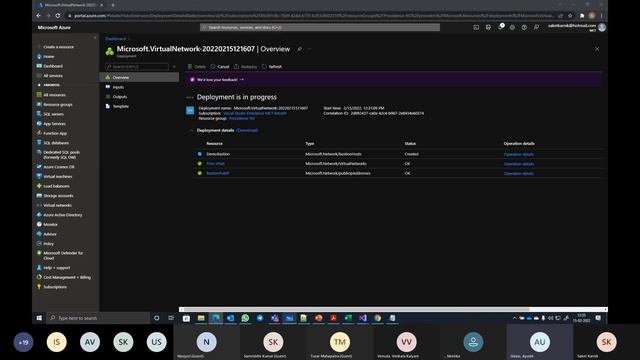This screenshot has width=640, height=360.
Task: Open Resource groups in sidebar
Action: (x=55, y=104)
